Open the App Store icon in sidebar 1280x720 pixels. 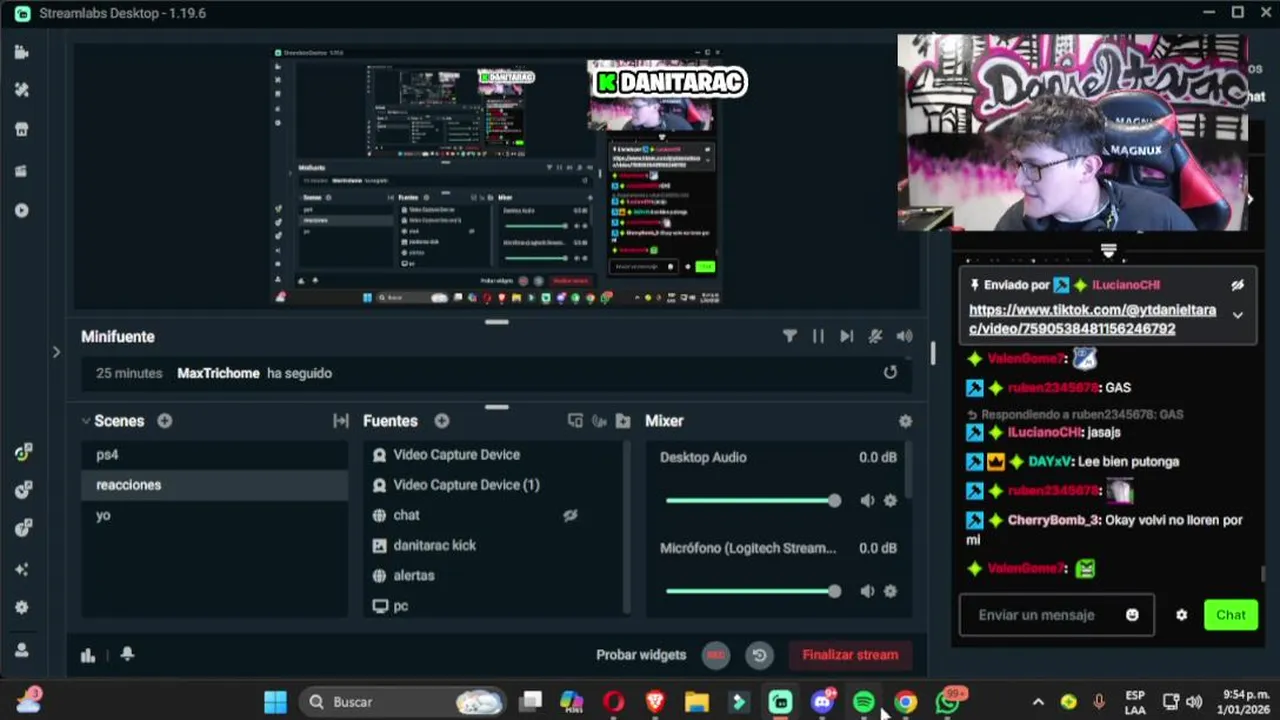(x=22, y=130)
